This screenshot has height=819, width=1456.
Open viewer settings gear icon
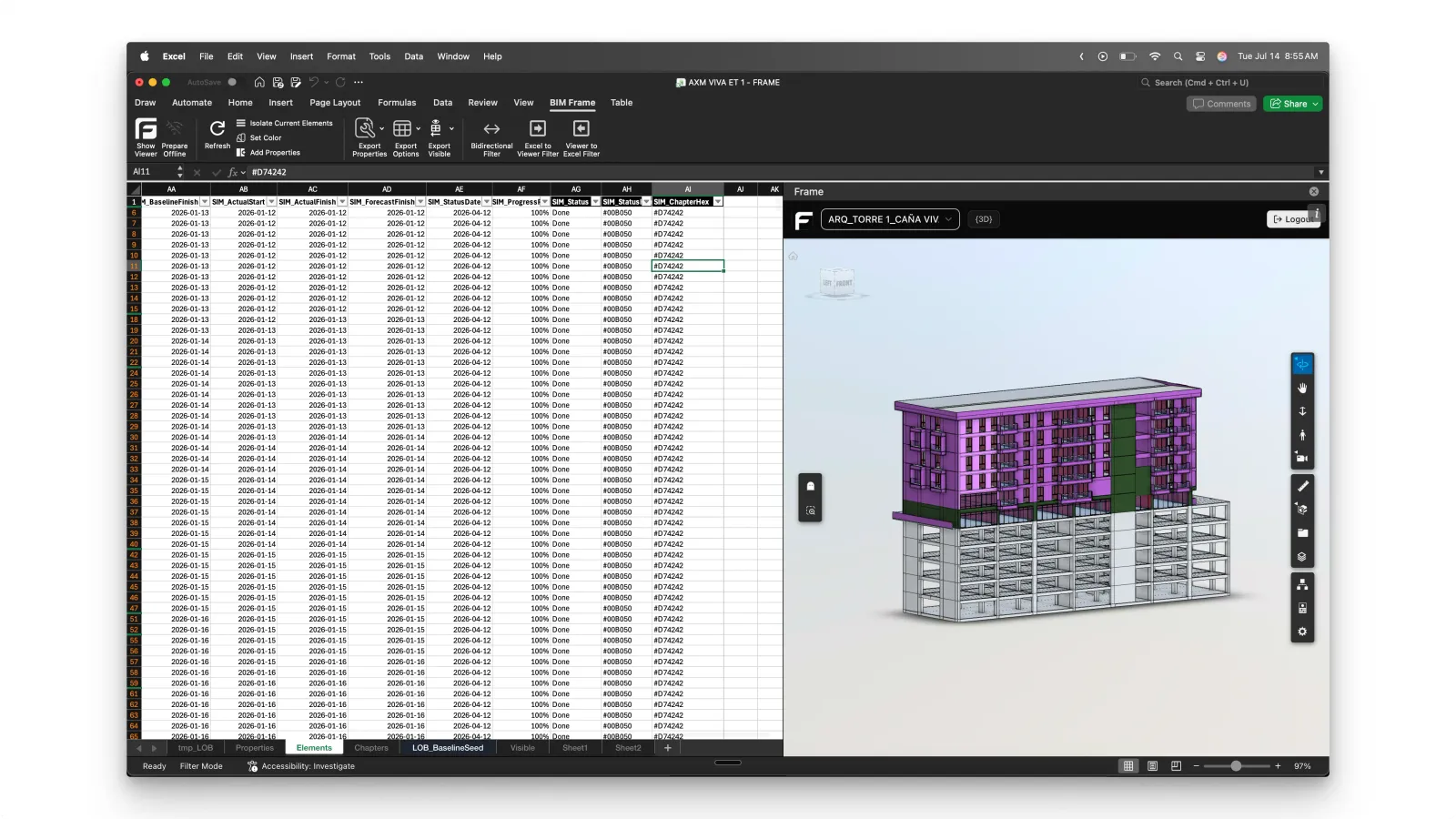pos(1302,632)
